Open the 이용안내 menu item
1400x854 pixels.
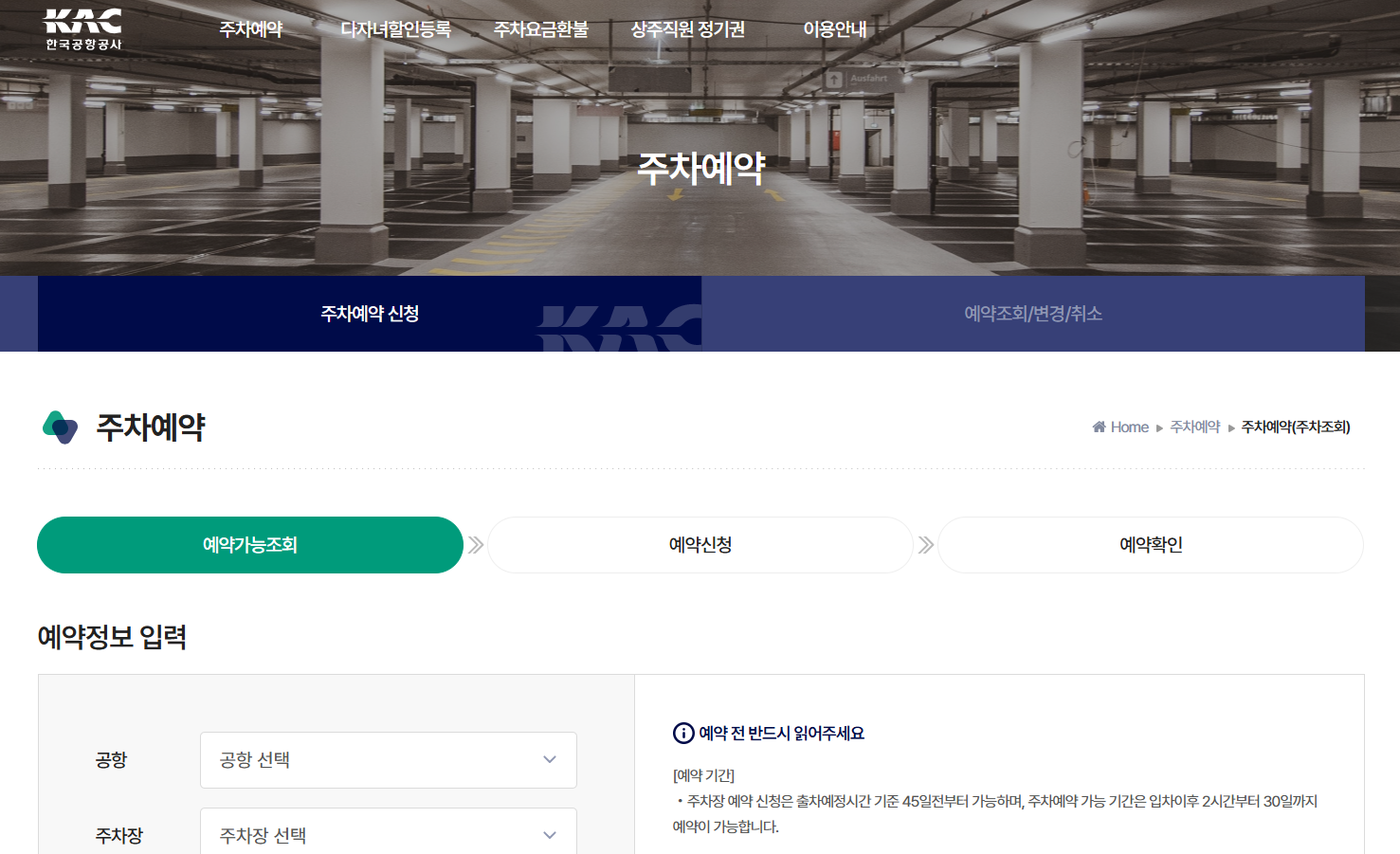[835, 29]
